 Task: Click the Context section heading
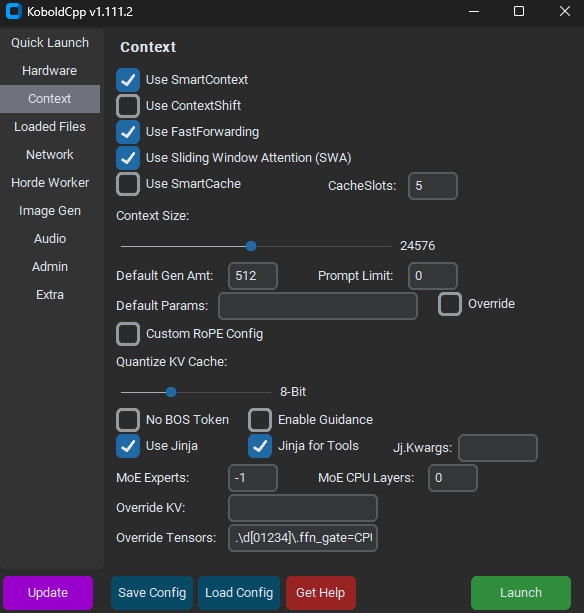pyautogui.click(x=148, y=47)
